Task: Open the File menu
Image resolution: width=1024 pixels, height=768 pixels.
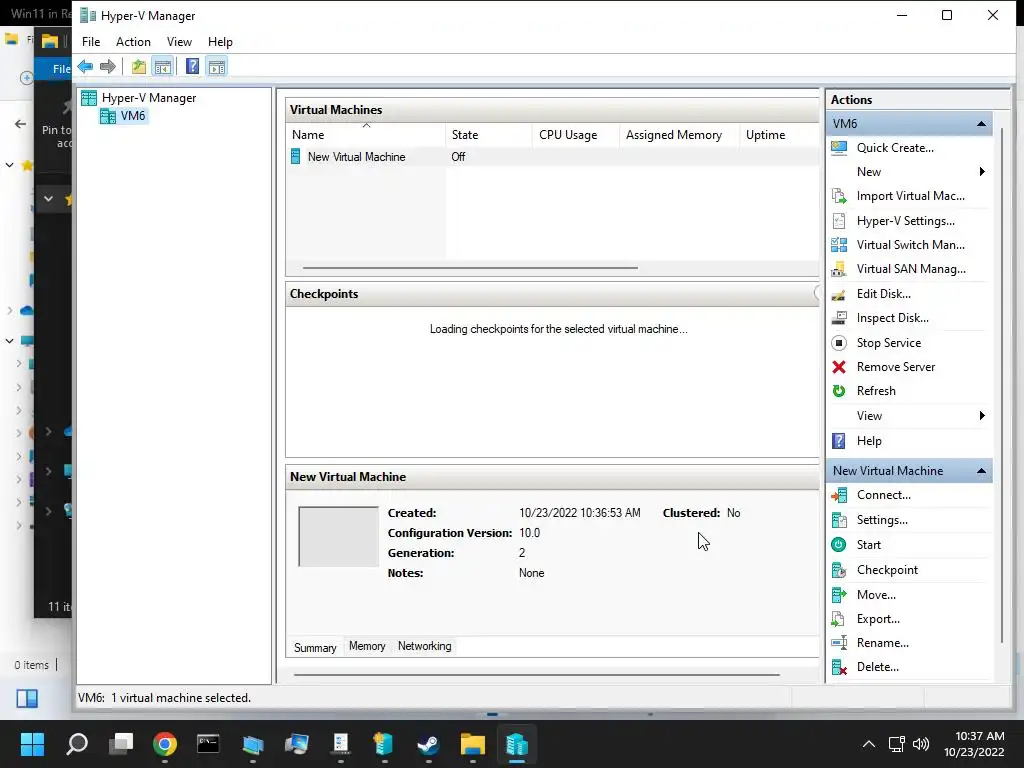Action: [91, 42]
